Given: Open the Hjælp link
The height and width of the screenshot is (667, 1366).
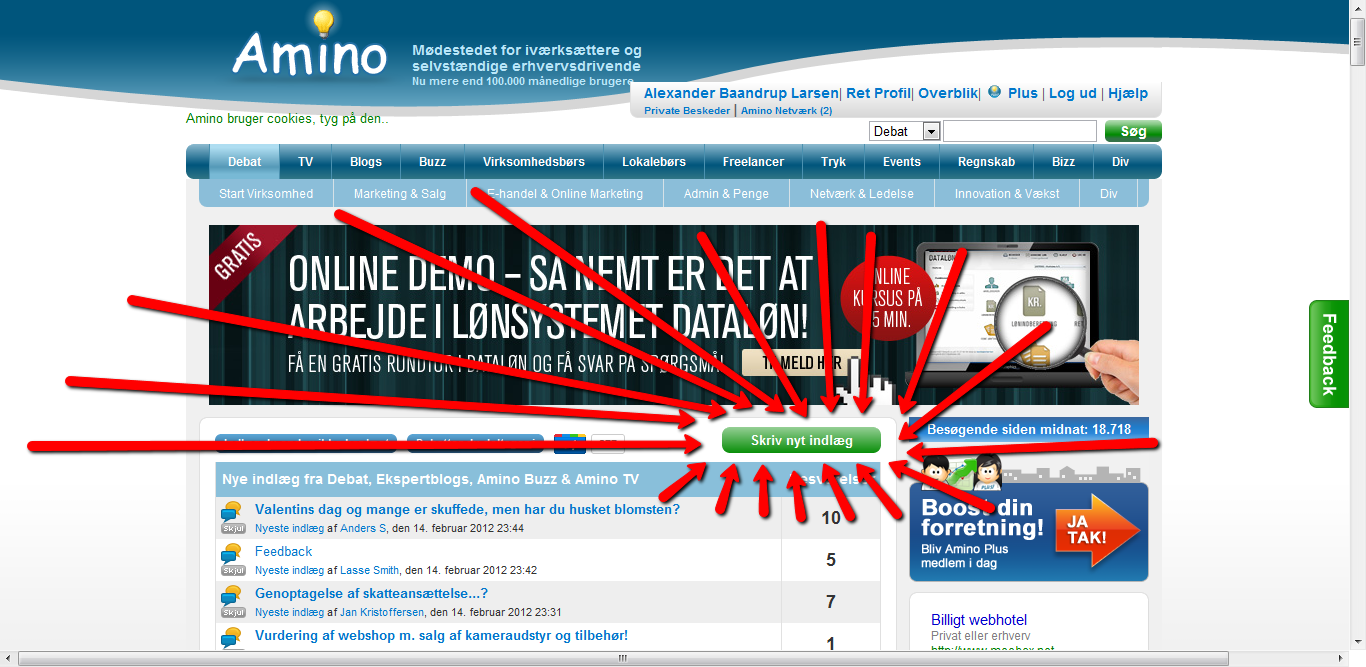Looking at the screenshot, I should (x=1128, y=93).
